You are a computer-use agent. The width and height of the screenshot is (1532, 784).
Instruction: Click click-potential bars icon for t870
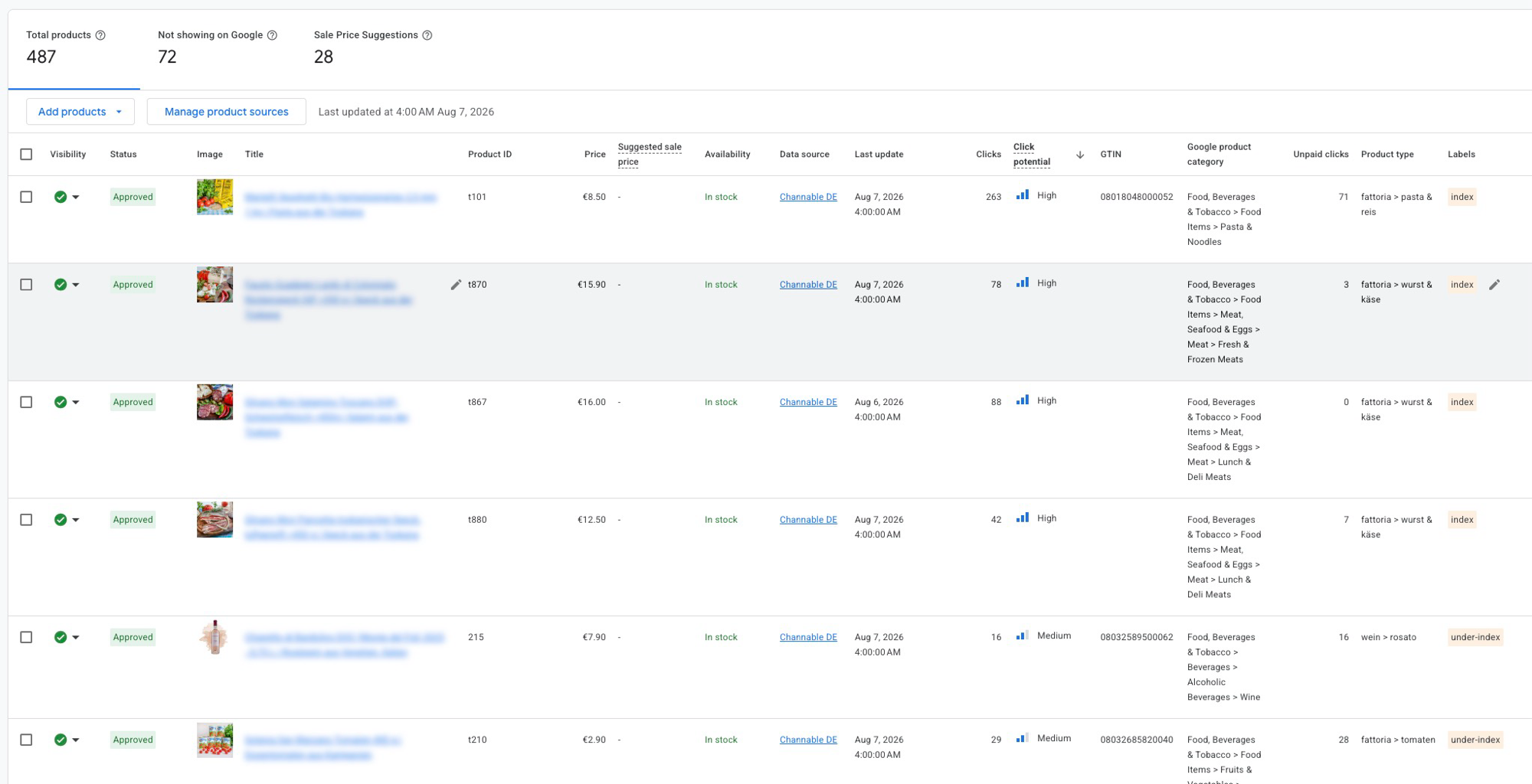(1023, 283)
